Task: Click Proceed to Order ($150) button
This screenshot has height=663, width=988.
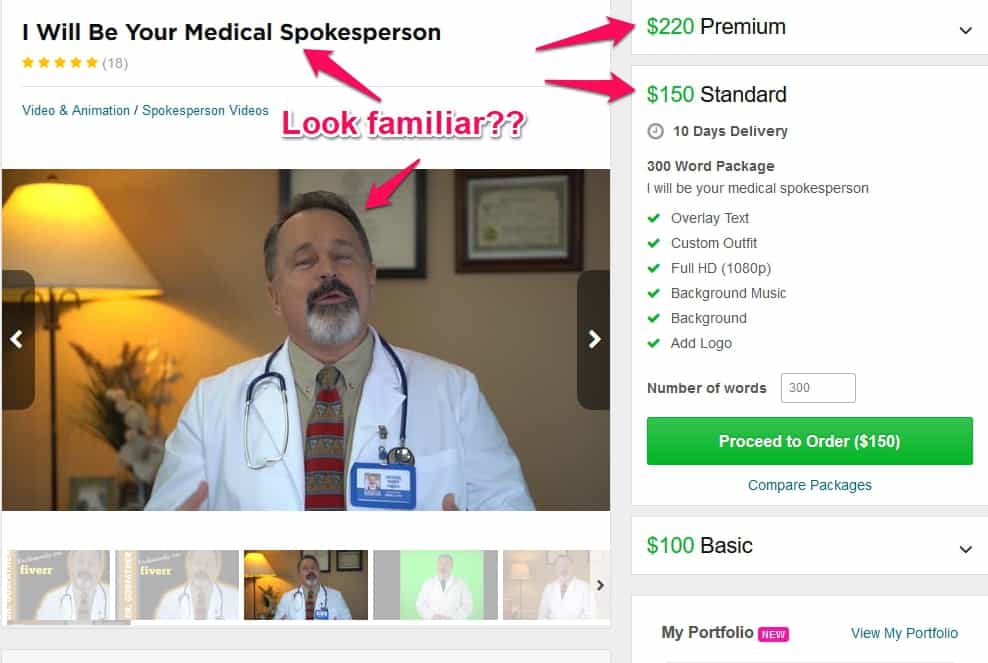Action: point(810,441)
